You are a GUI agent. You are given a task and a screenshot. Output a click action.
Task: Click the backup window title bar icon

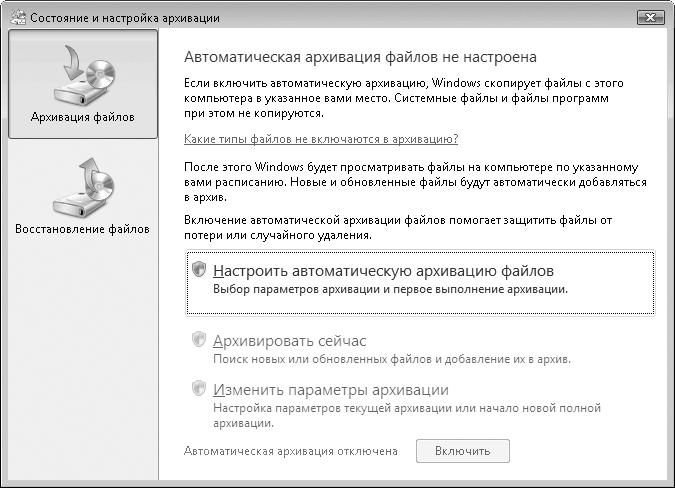point(16,16)
